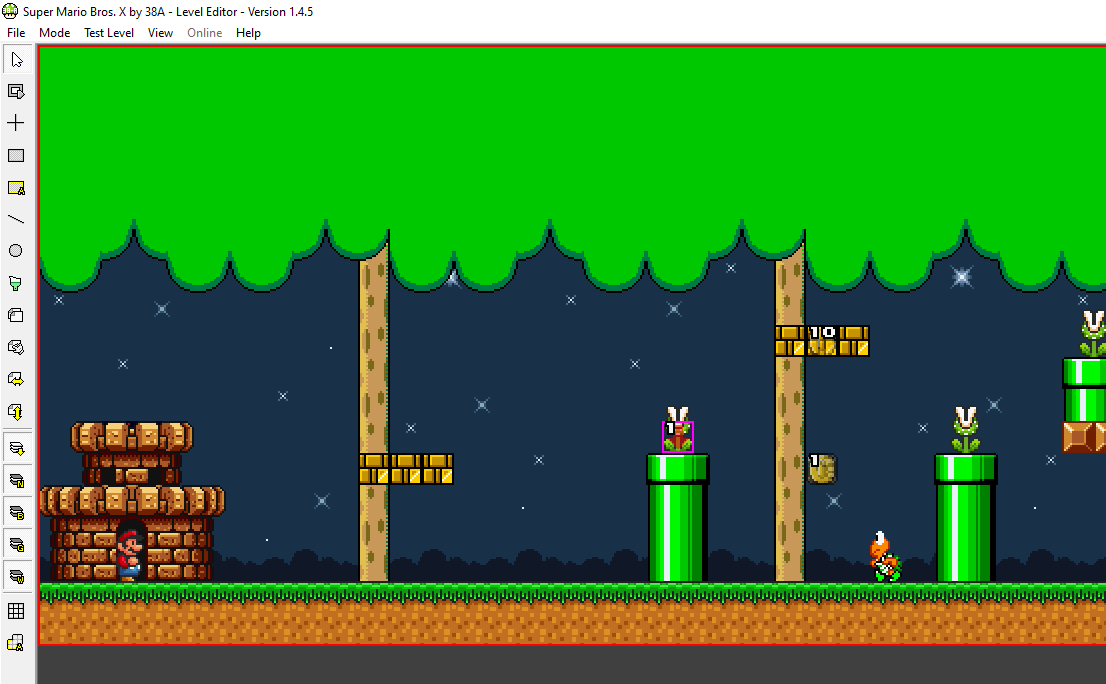
Task: Open the View menu
Action: (x=160, y=32)
